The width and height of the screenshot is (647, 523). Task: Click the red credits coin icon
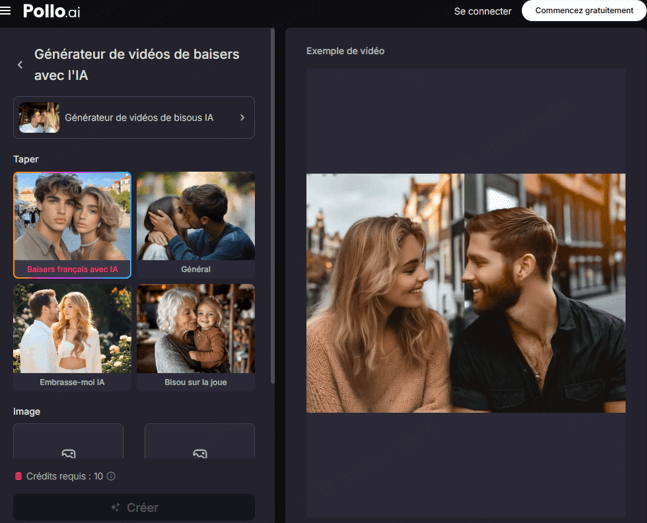point(18,476)
